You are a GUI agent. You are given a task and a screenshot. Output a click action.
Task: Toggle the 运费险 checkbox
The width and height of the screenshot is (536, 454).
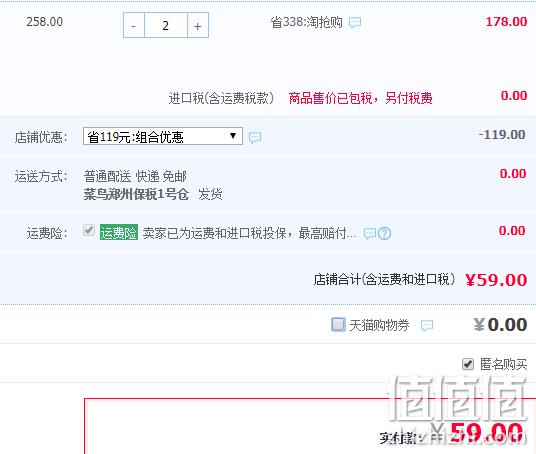(89, 230)
